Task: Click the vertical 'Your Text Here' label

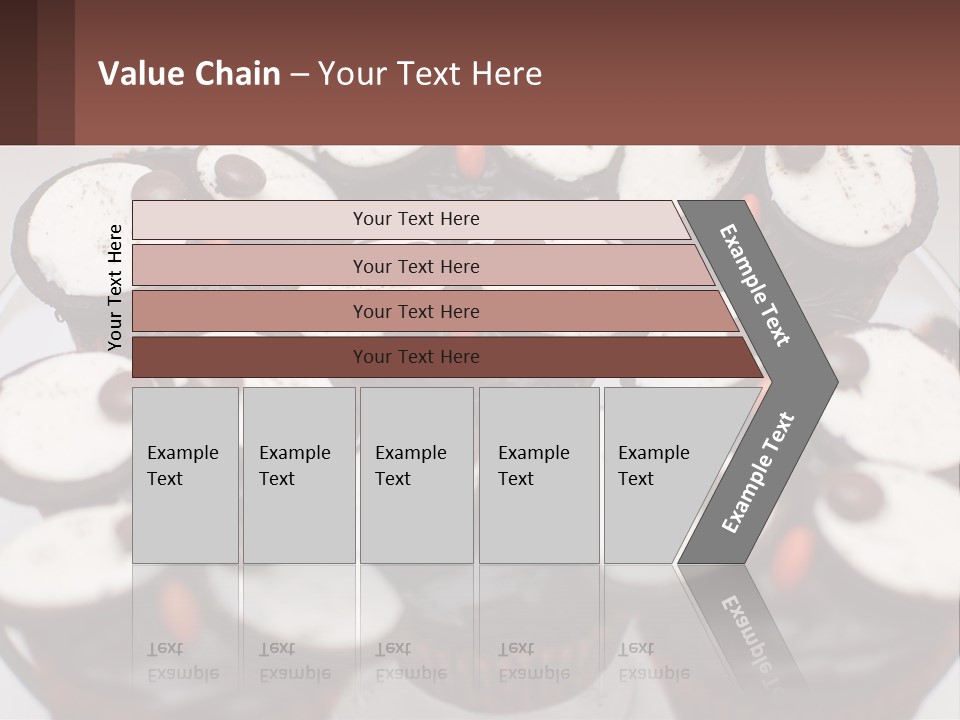Action: click(115, 287)
